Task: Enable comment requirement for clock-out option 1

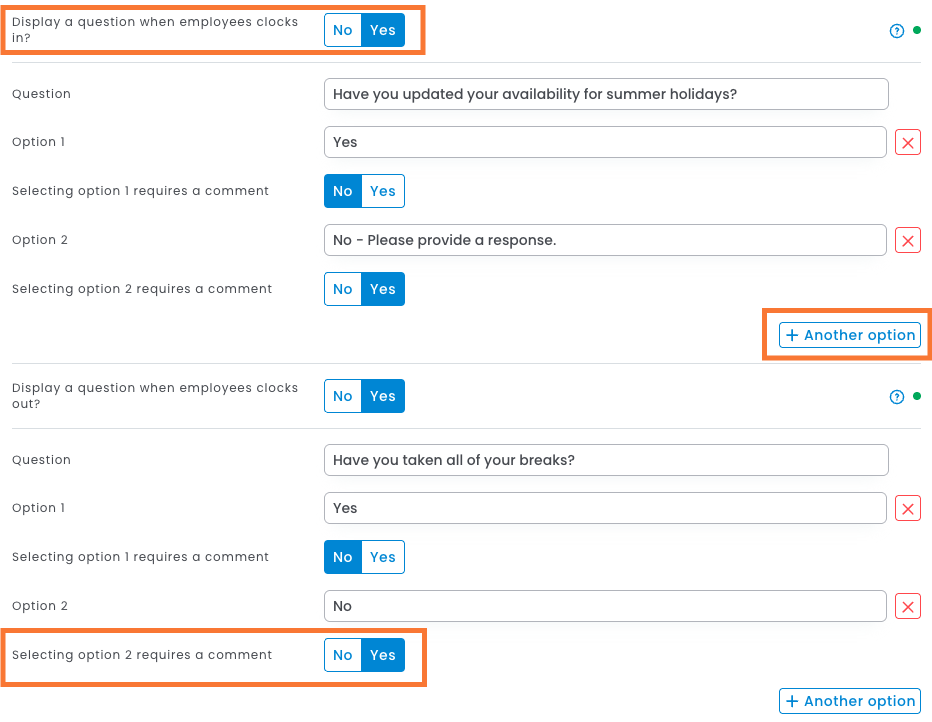Action: click(x=383, y=557)
